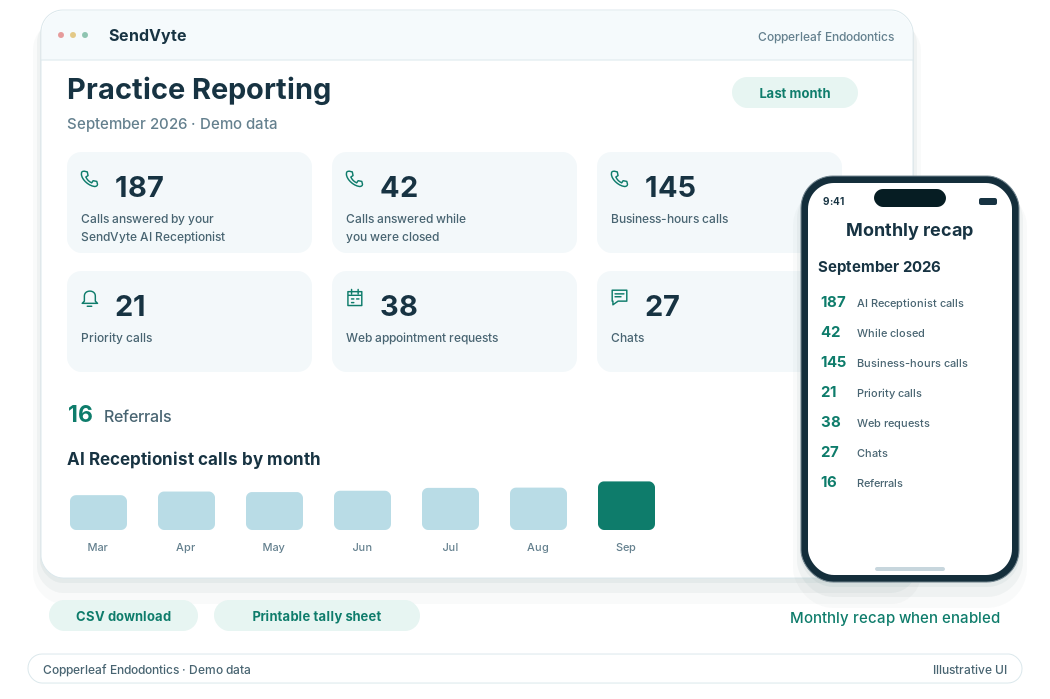
Task: Click the Illustrative UI footer label
Action: 970,670
